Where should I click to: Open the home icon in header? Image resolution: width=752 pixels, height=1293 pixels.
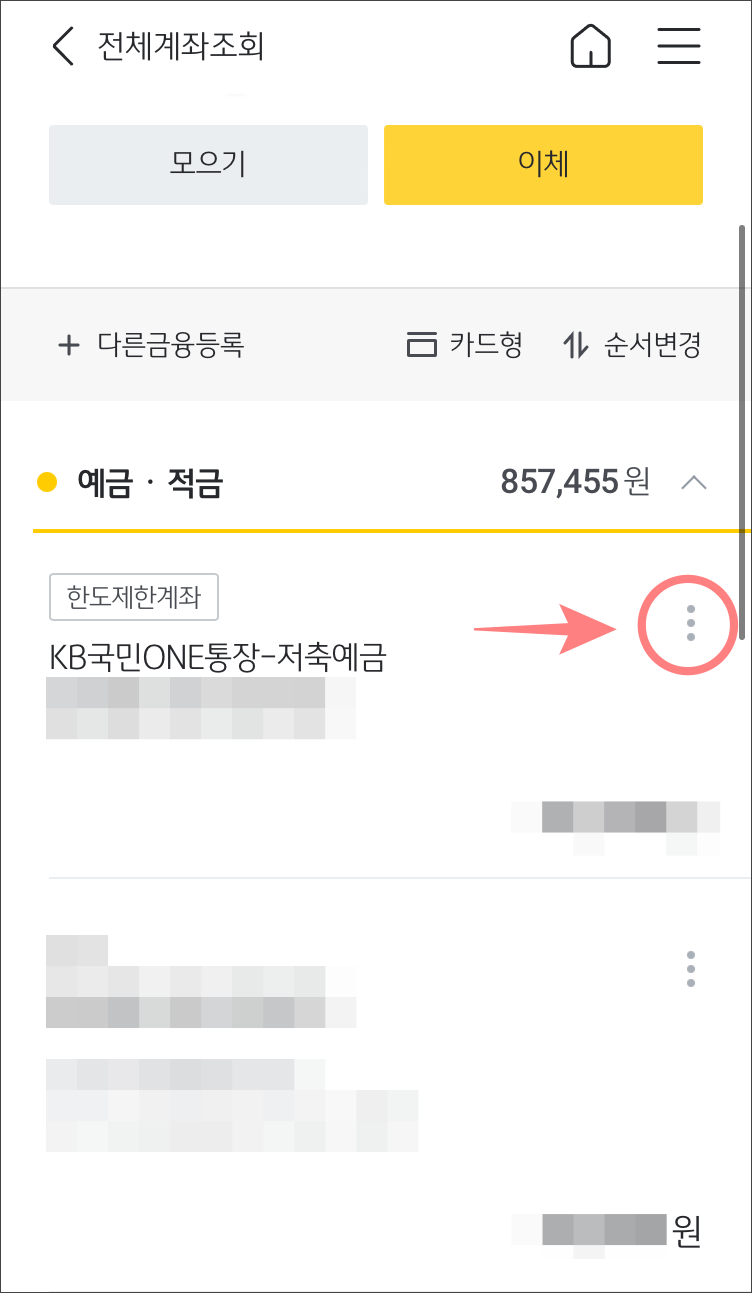pyautogui.click(x=591, y=47)
